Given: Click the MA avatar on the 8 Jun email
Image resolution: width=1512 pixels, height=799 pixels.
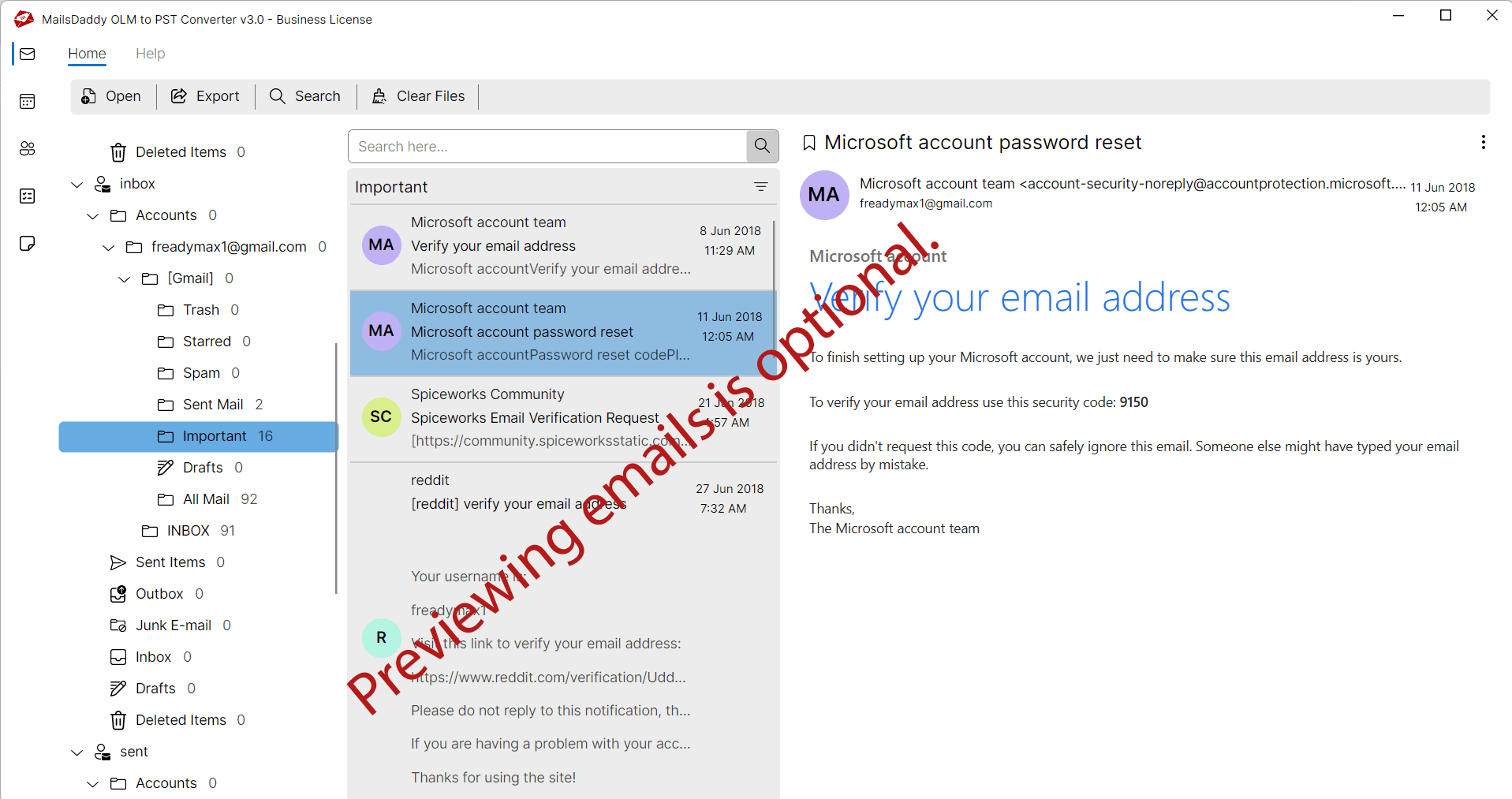Looking at the screenshot, I should 381,245.
